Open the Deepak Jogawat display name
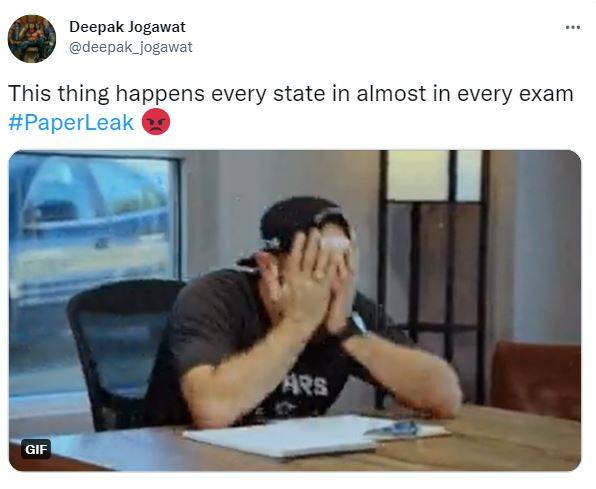The width and height of the screenshot is (596, 489). point(127,27)
